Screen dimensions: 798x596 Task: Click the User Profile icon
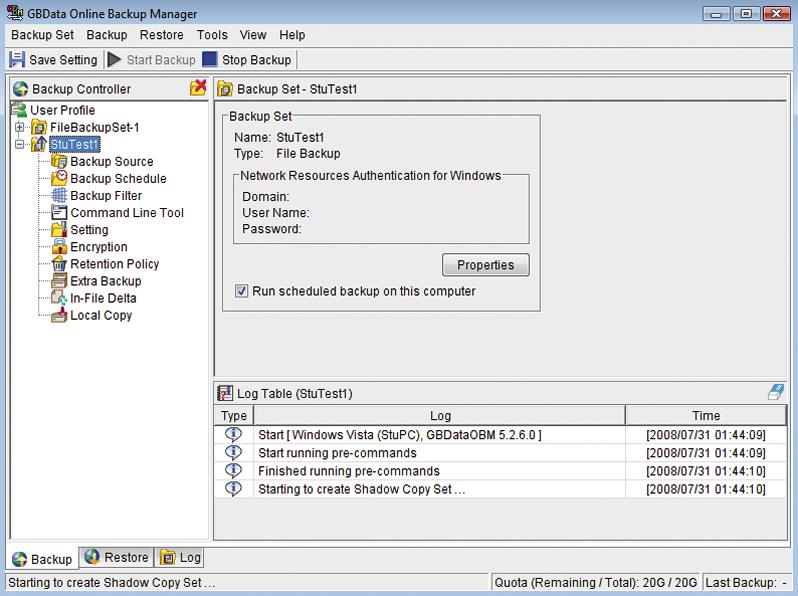[19, 109]
